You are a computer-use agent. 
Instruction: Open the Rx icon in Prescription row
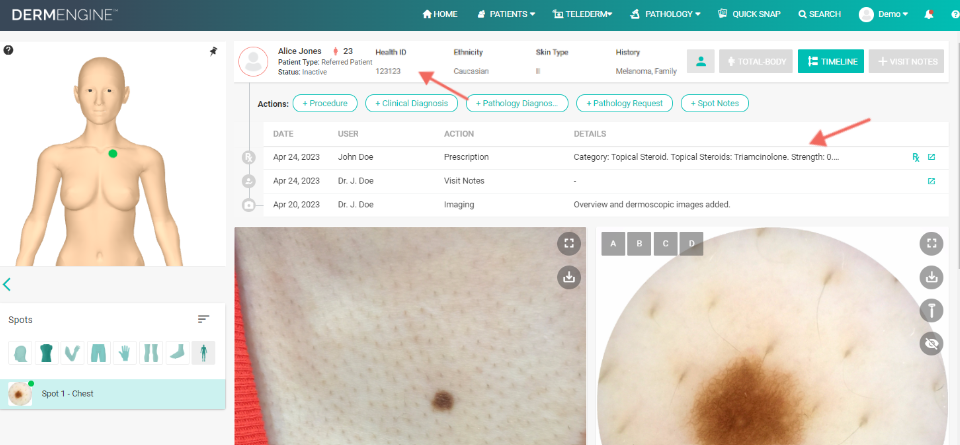click(x=915, y=157)
